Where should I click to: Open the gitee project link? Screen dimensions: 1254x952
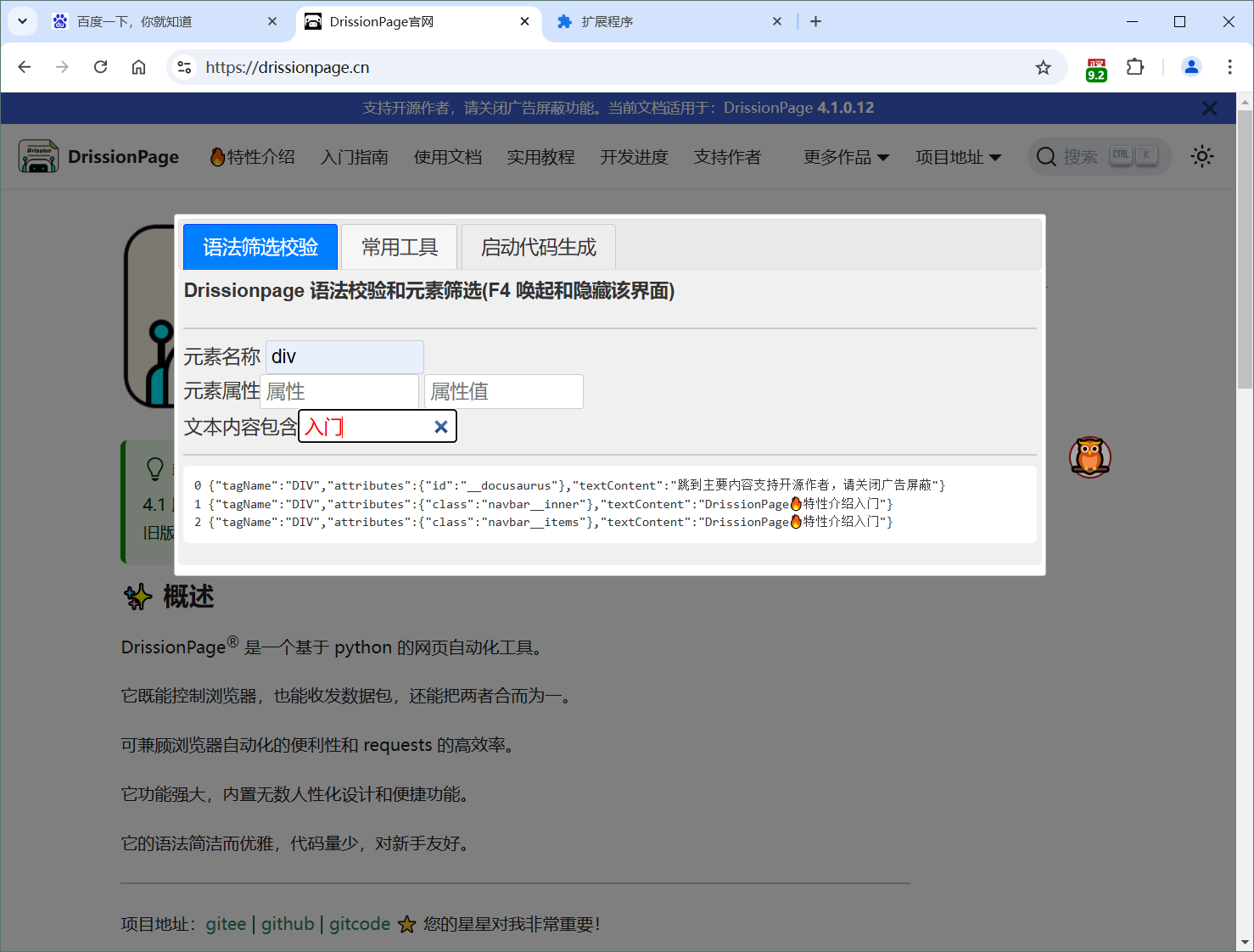(226, 924)
